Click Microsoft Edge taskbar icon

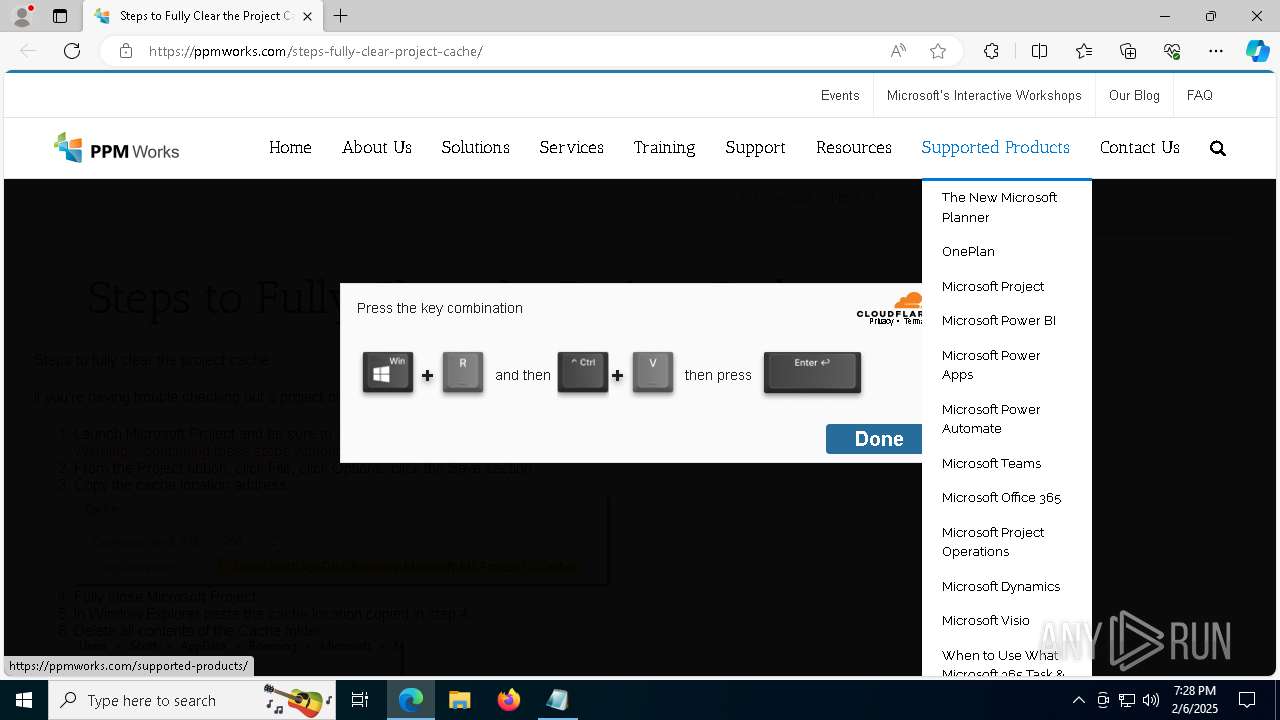pos(411,700)
